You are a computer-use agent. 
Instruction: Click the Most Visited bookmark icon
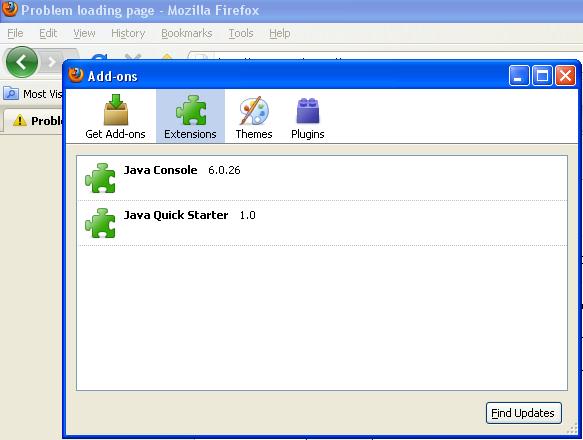click(11, 93)
